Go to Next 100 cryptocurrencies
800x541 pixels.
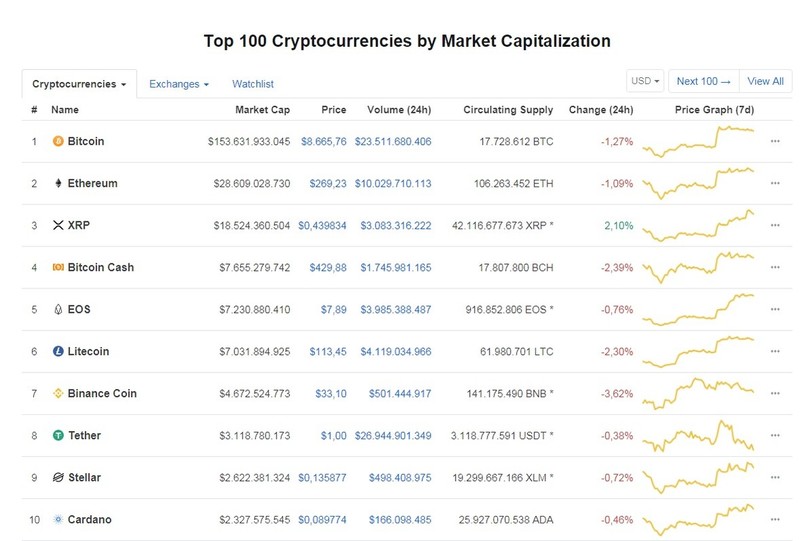pos(704,81)
